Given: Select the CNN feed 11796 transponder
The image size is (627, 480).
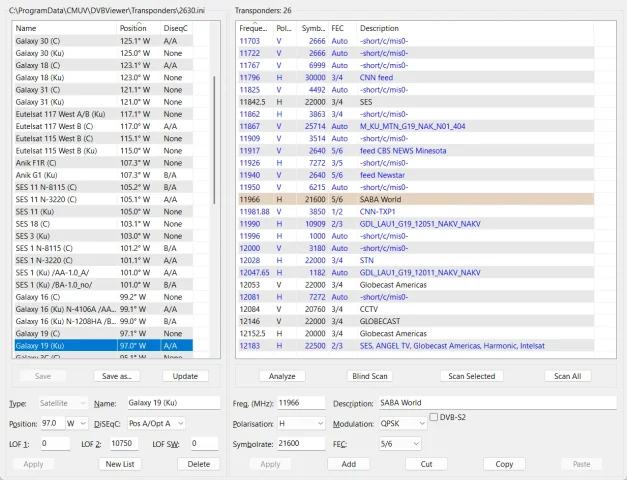Looking at the screenshot, I should pyautogui.click(x=416, y=78).
